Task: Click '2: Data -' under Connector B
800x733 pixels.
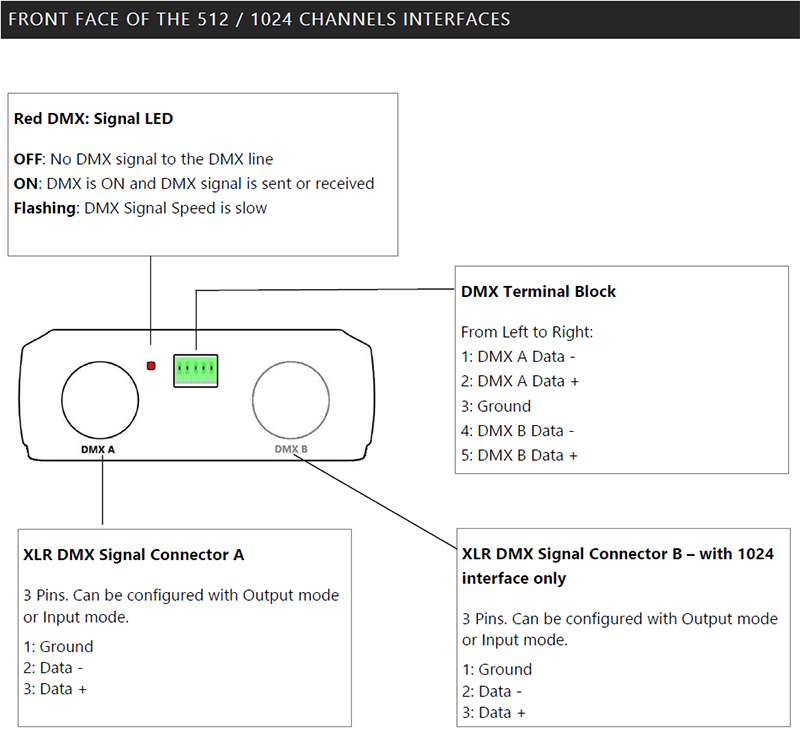Action: [x=492, y=691]
